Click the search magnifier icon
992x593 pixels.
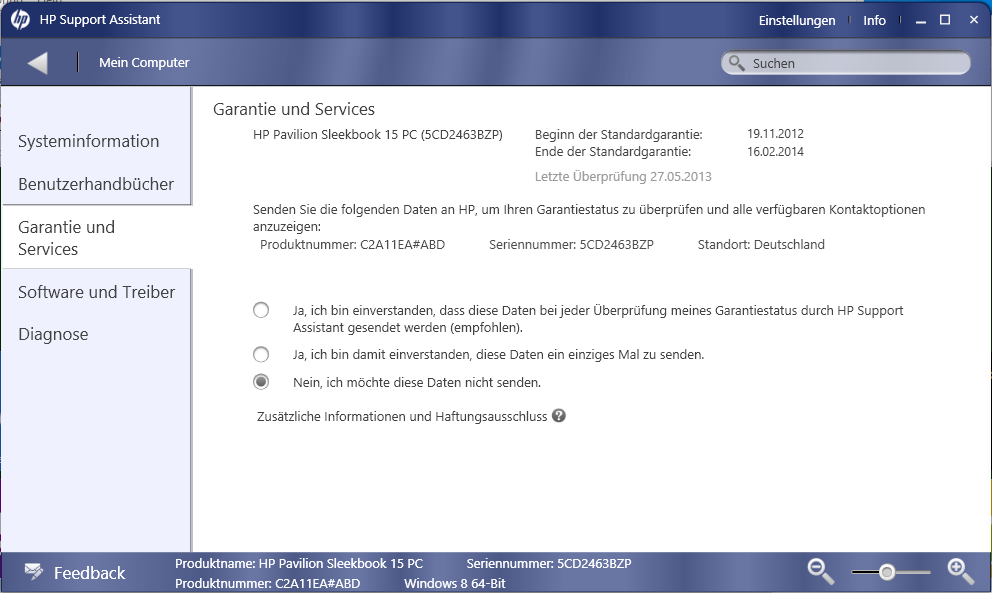(736, 63)
